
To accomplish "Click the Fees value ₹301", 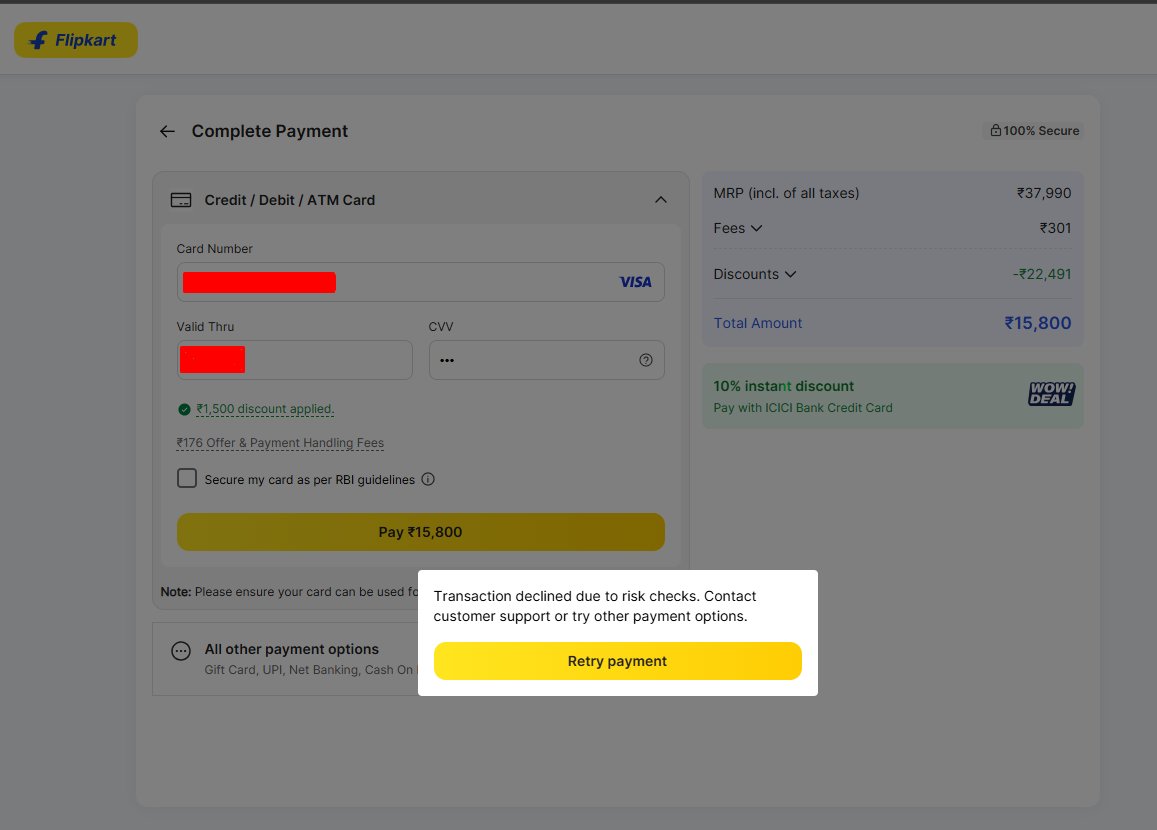I will click(1055, 229).
